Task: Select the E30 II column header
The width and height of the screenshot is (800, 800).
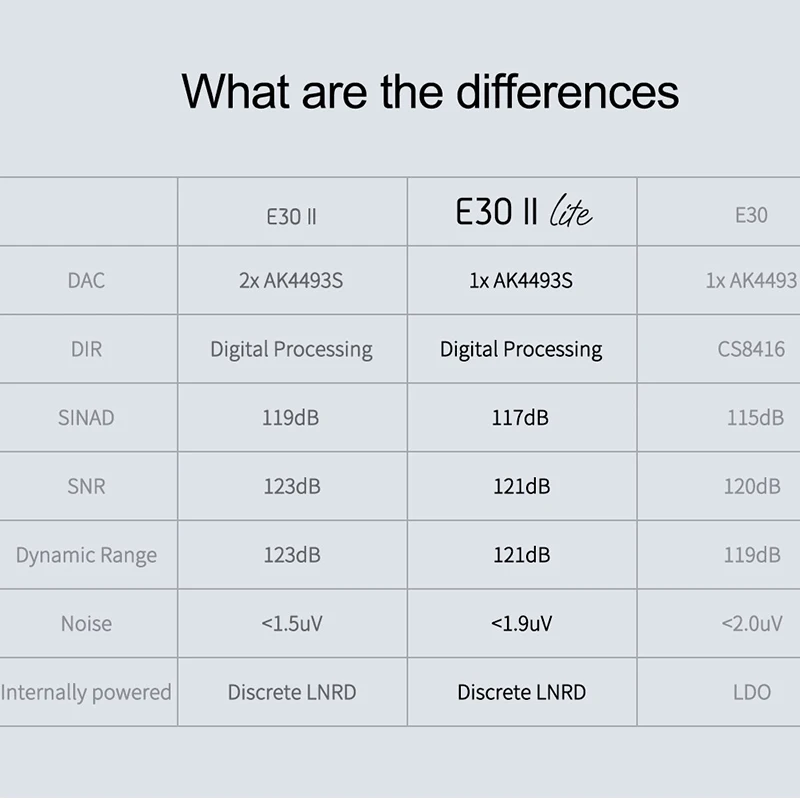Action: point(292,215)
